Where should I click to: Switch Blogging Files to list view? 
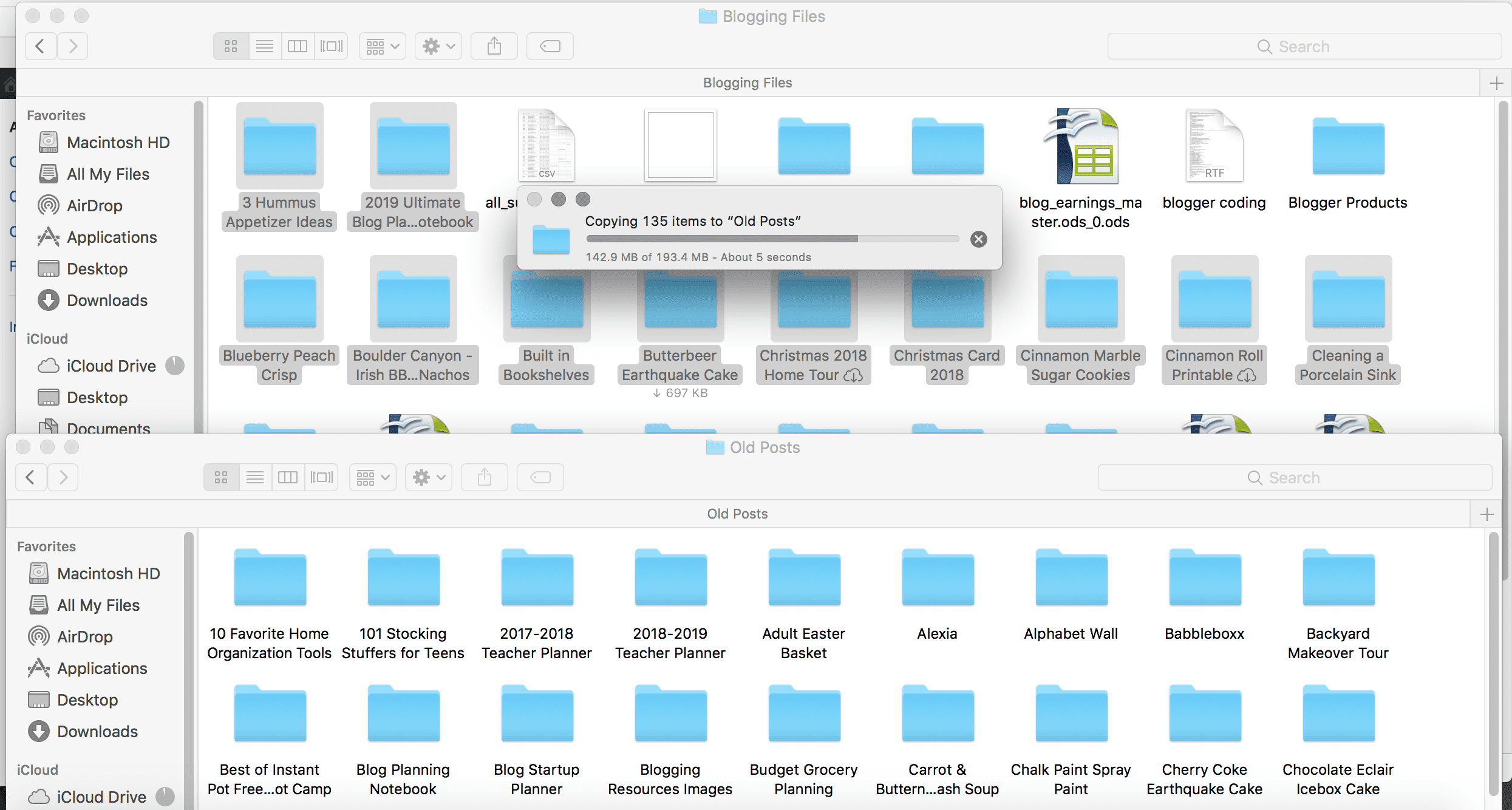tap(265, 46)
